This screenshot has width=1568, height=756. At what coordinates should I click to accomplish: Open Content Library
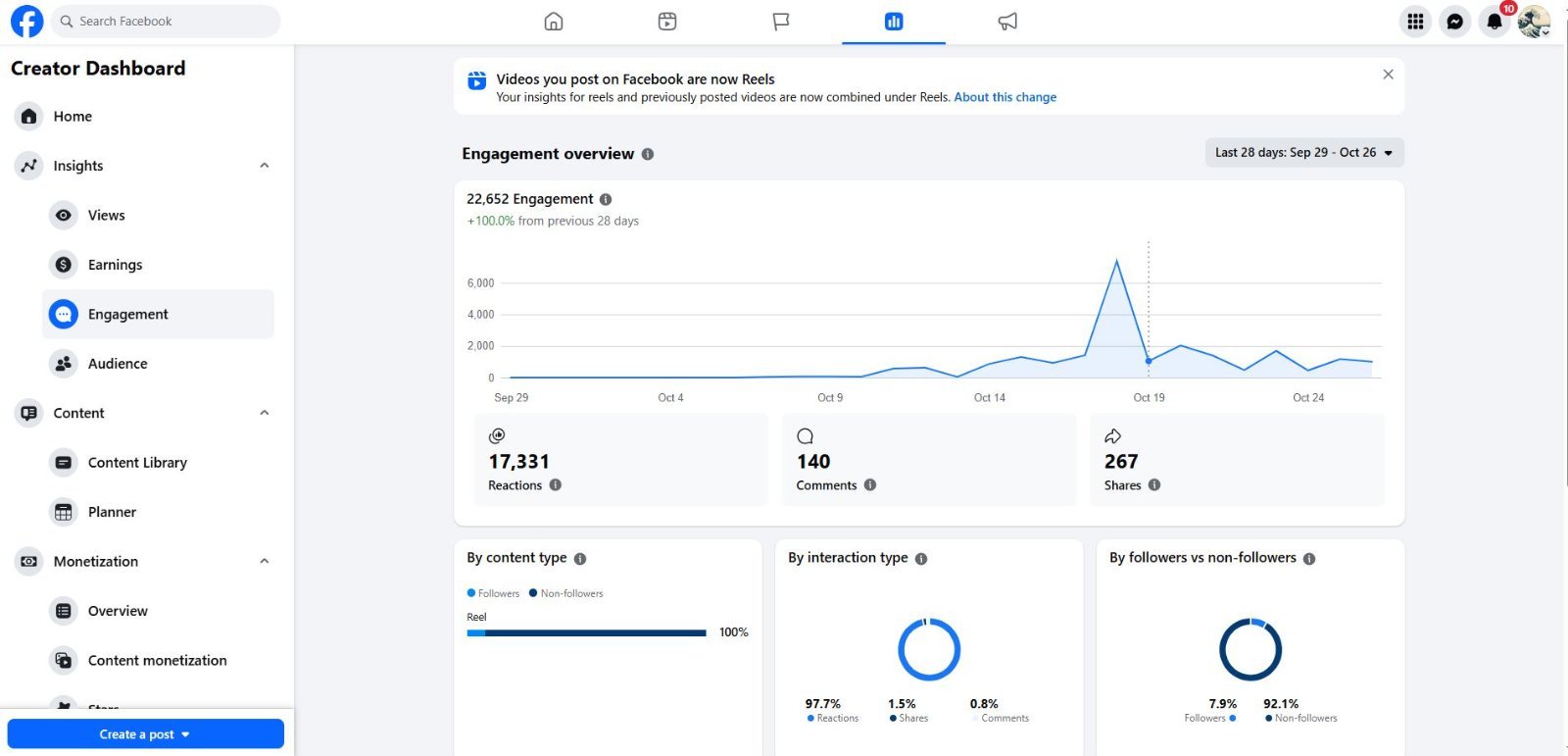(x=158, y=463)
